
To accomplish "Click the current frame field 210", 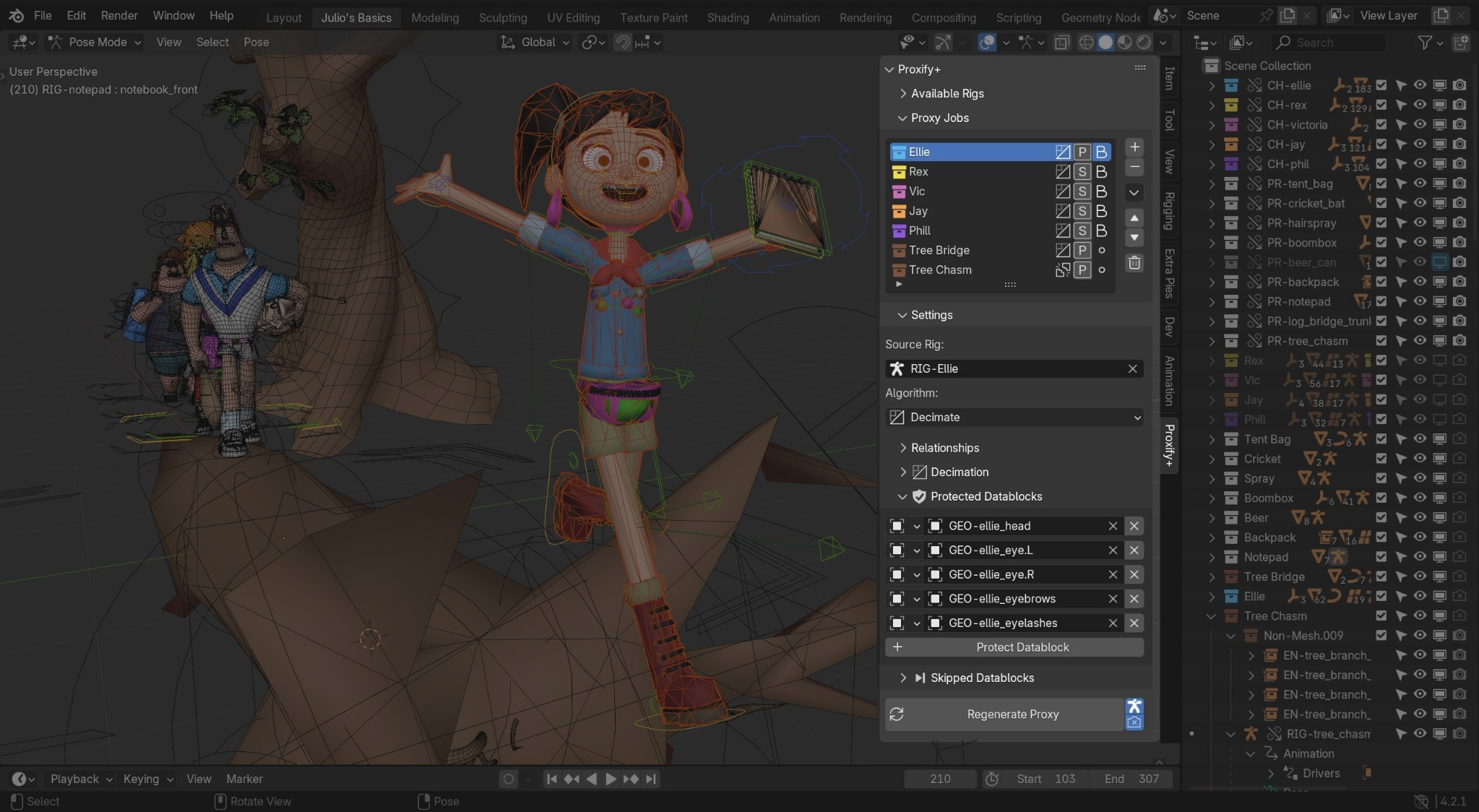I will point(940,779).
